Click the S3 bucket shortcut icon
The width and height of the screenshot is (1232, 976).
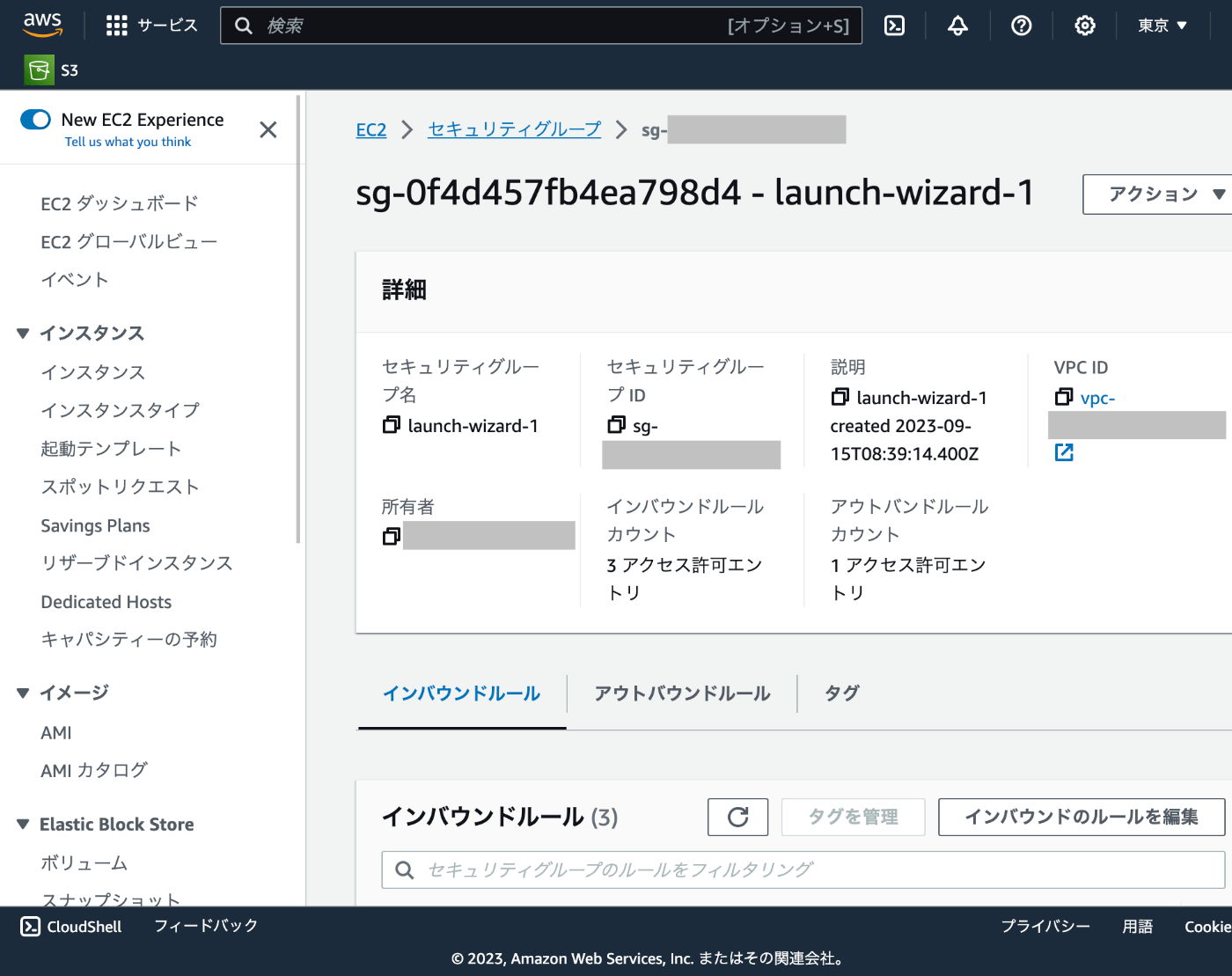[39, 70]
